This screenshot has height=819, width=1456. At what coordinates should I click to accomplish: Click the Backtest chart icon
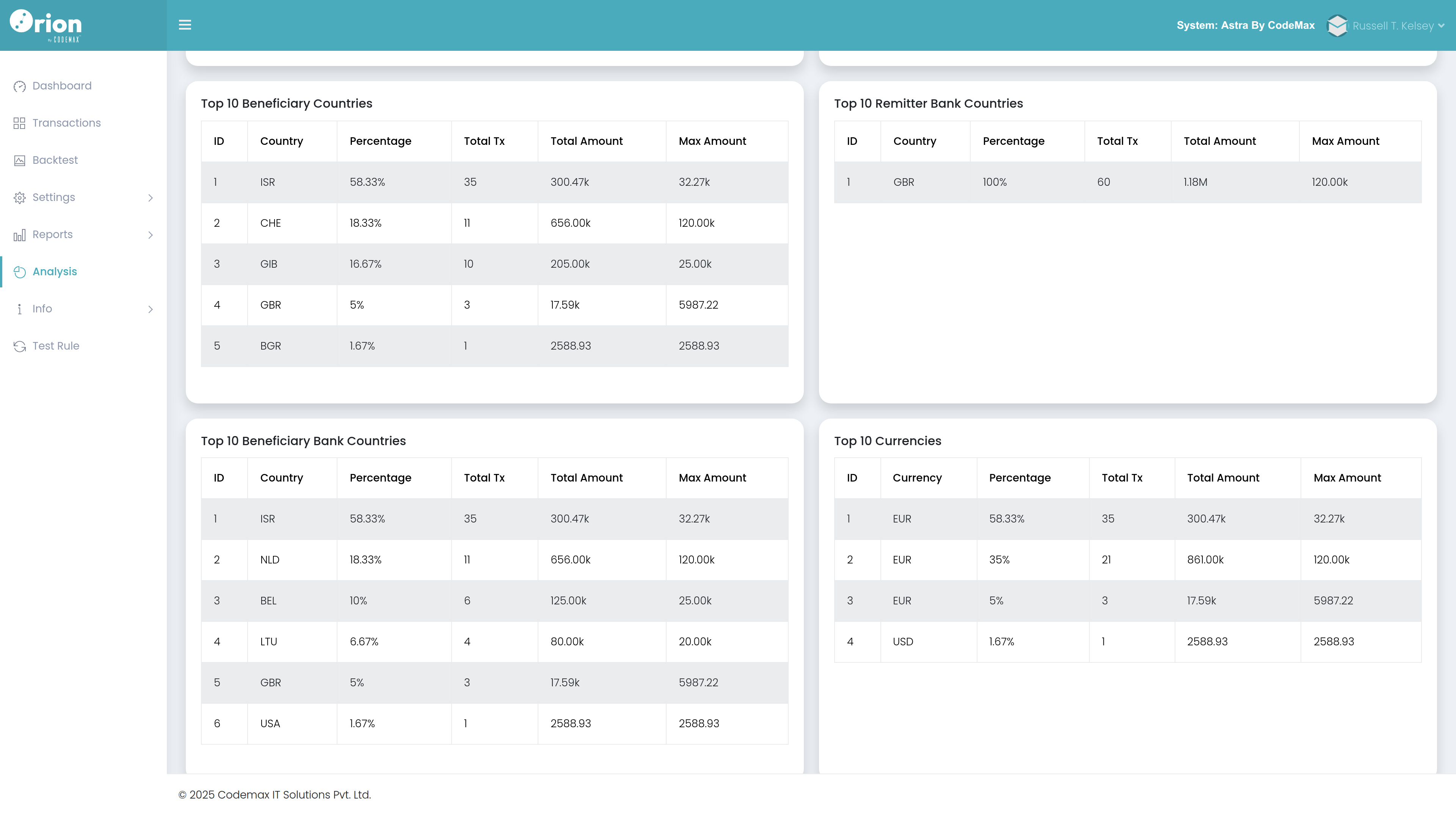(20, 160)
